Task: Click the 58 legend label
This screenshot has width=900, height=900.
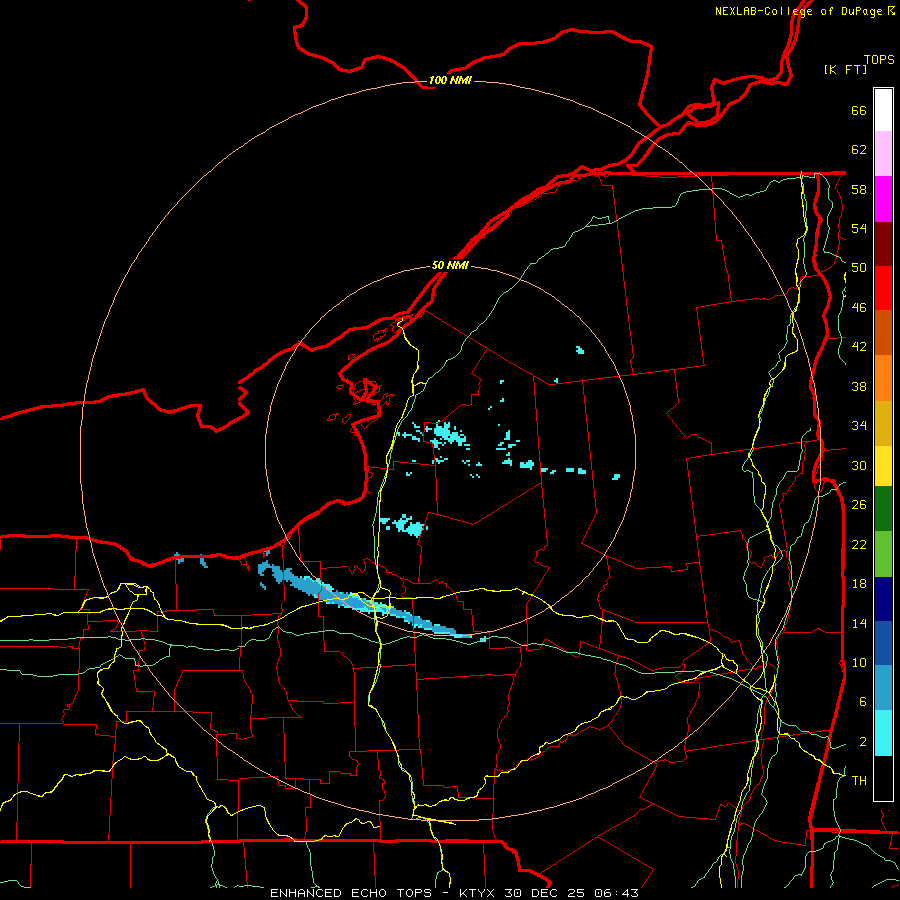Action: [x=859, y=189]
